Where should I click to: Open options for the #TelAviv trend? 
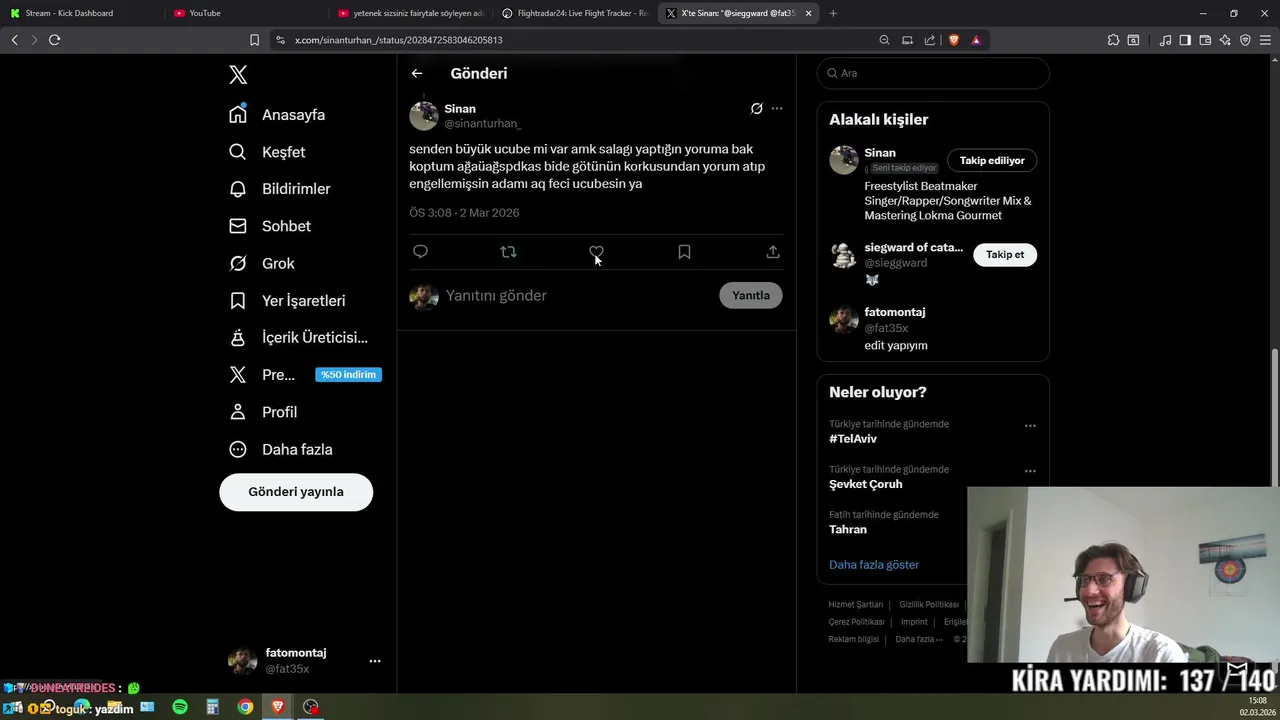(1030, 426)
